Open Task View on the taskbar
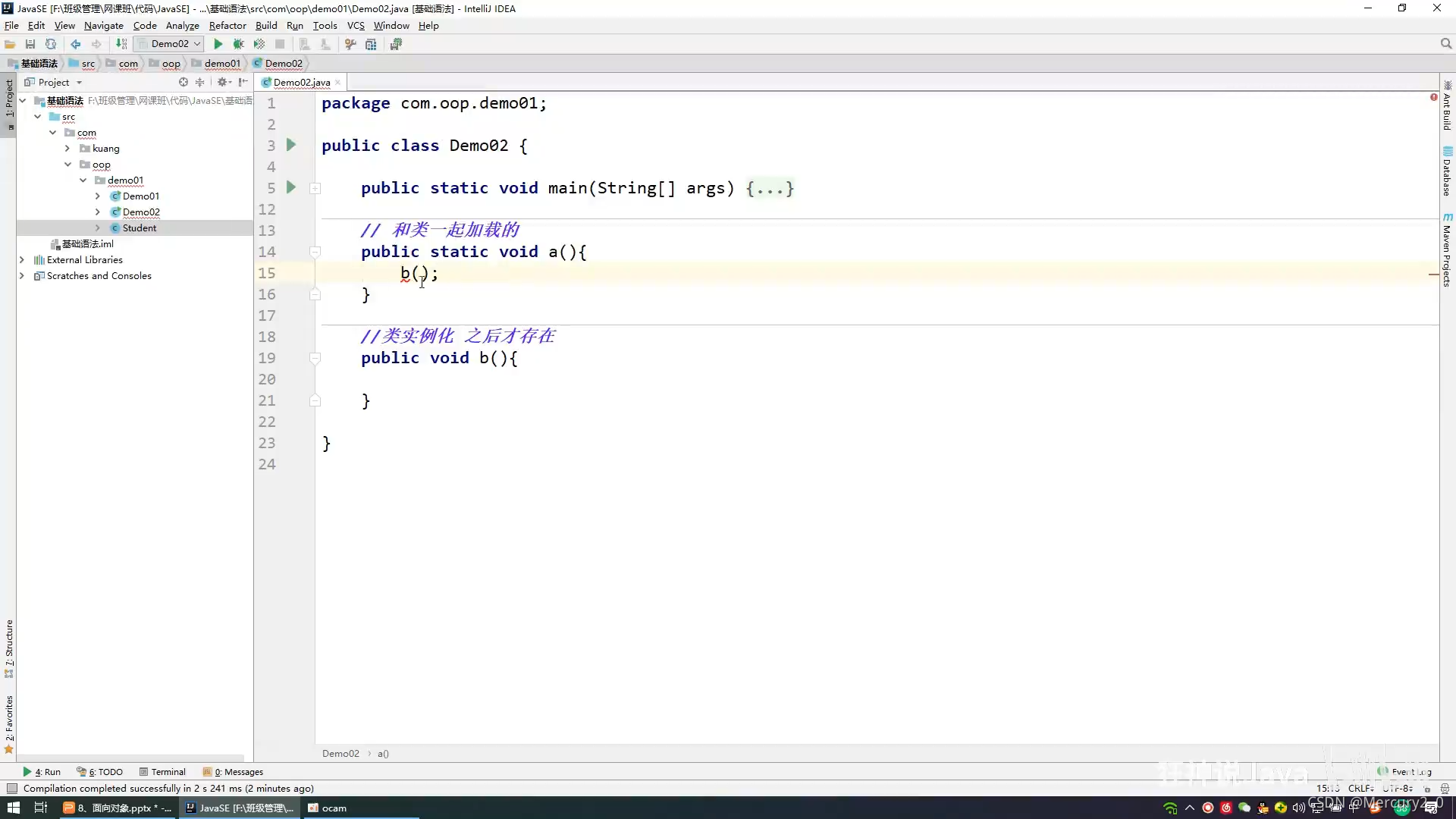Image resolution: width=1456 pixels, height=819 pixels. point(41,808)
